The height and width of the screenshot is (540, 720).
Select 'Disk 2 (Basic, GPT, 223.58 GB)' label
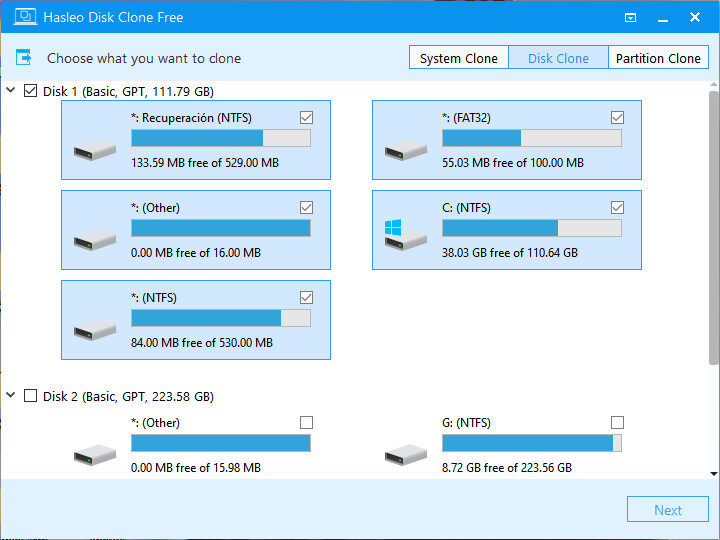[x=128, y=396]
